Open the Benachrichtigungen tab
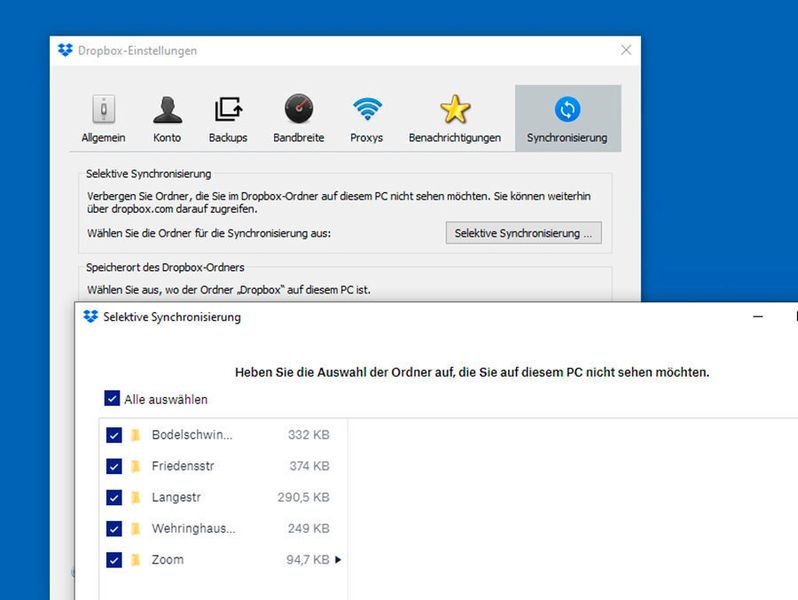798x600 pixels. point(454,118)
